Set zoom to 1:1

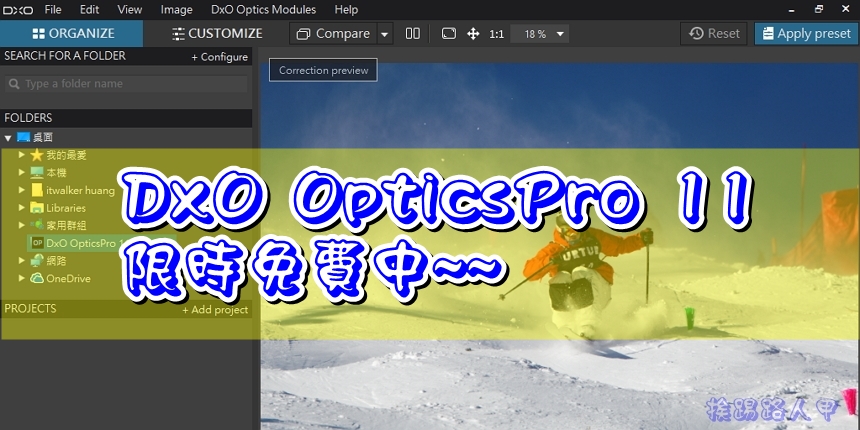tap(496, 34)
